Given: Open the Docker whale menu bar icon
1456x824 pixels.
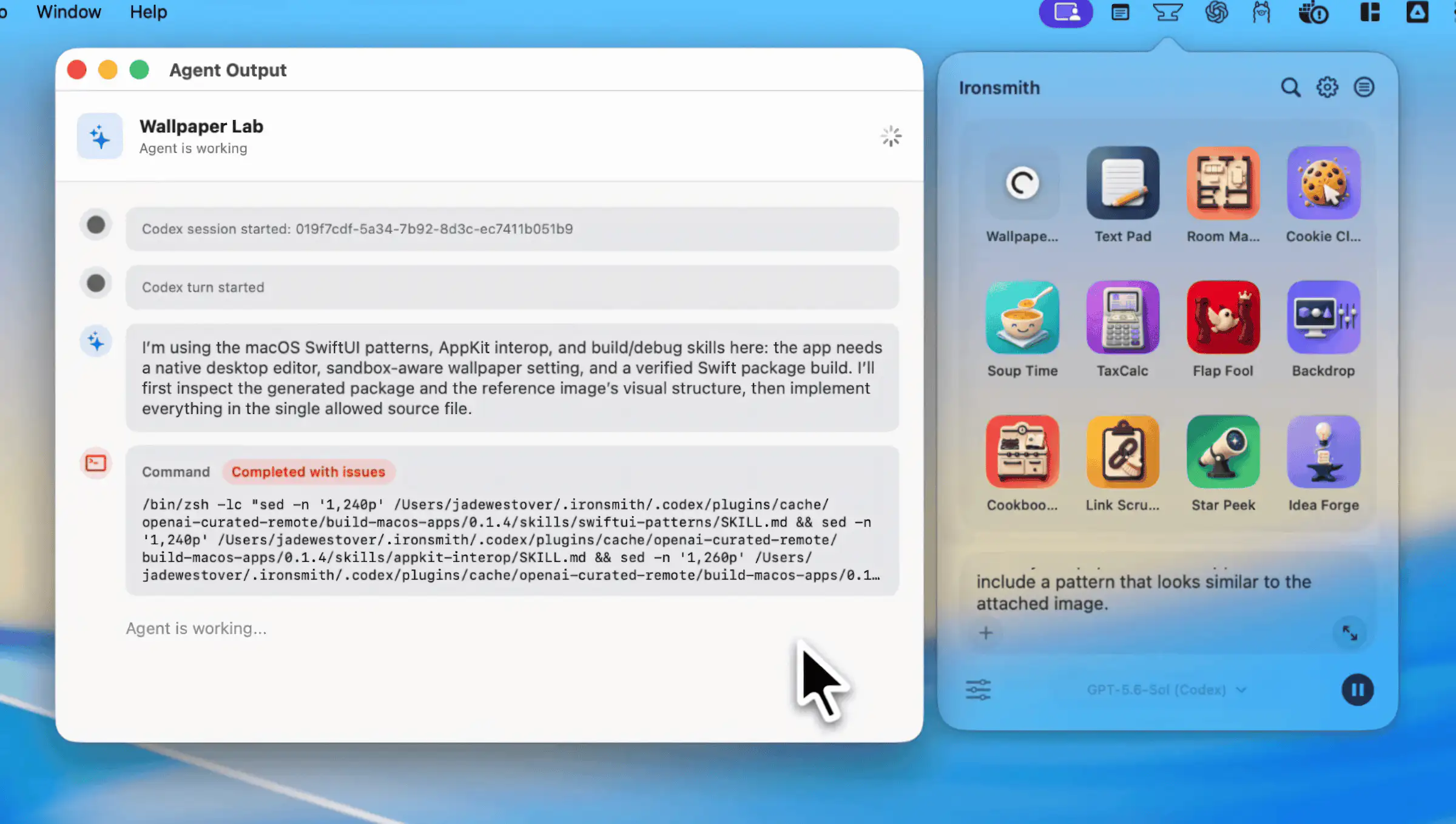Looking at the screenshot, I should coord(1313,12).
